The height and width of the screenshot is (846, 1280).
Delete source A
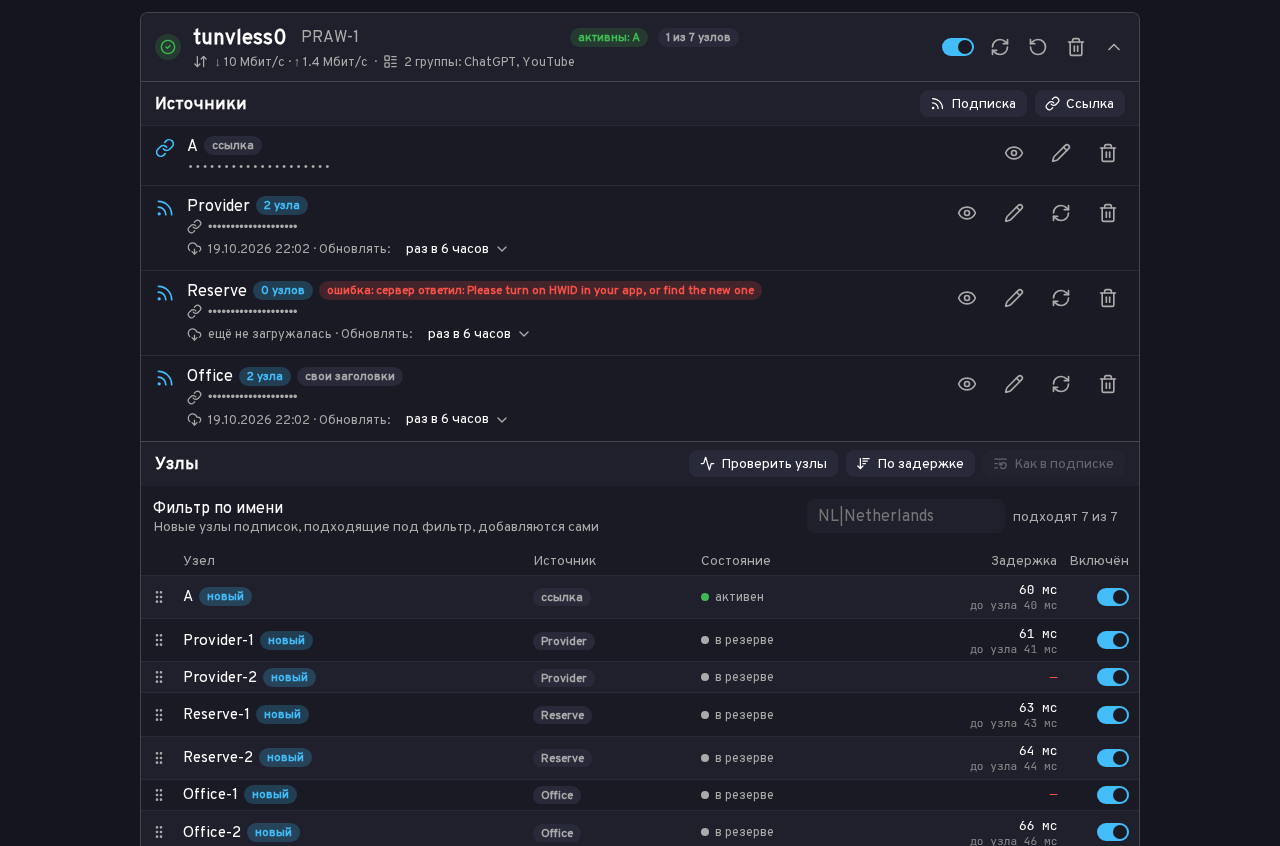(1108, 153)
